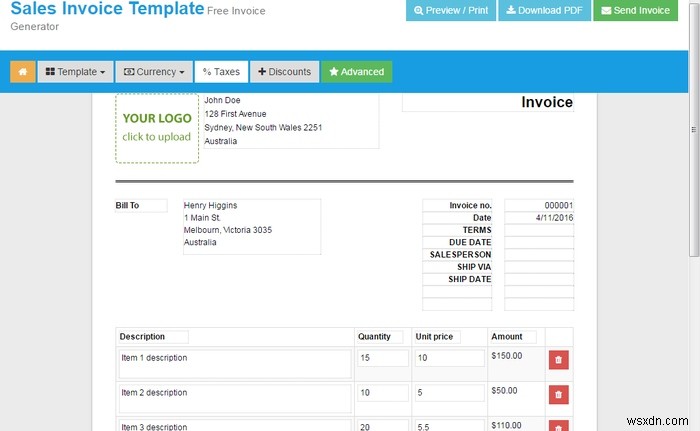The height and width of the screenshot is (431, 700).
Task: Edit invoice number 000001 field
Action: [x=539, y=205]
